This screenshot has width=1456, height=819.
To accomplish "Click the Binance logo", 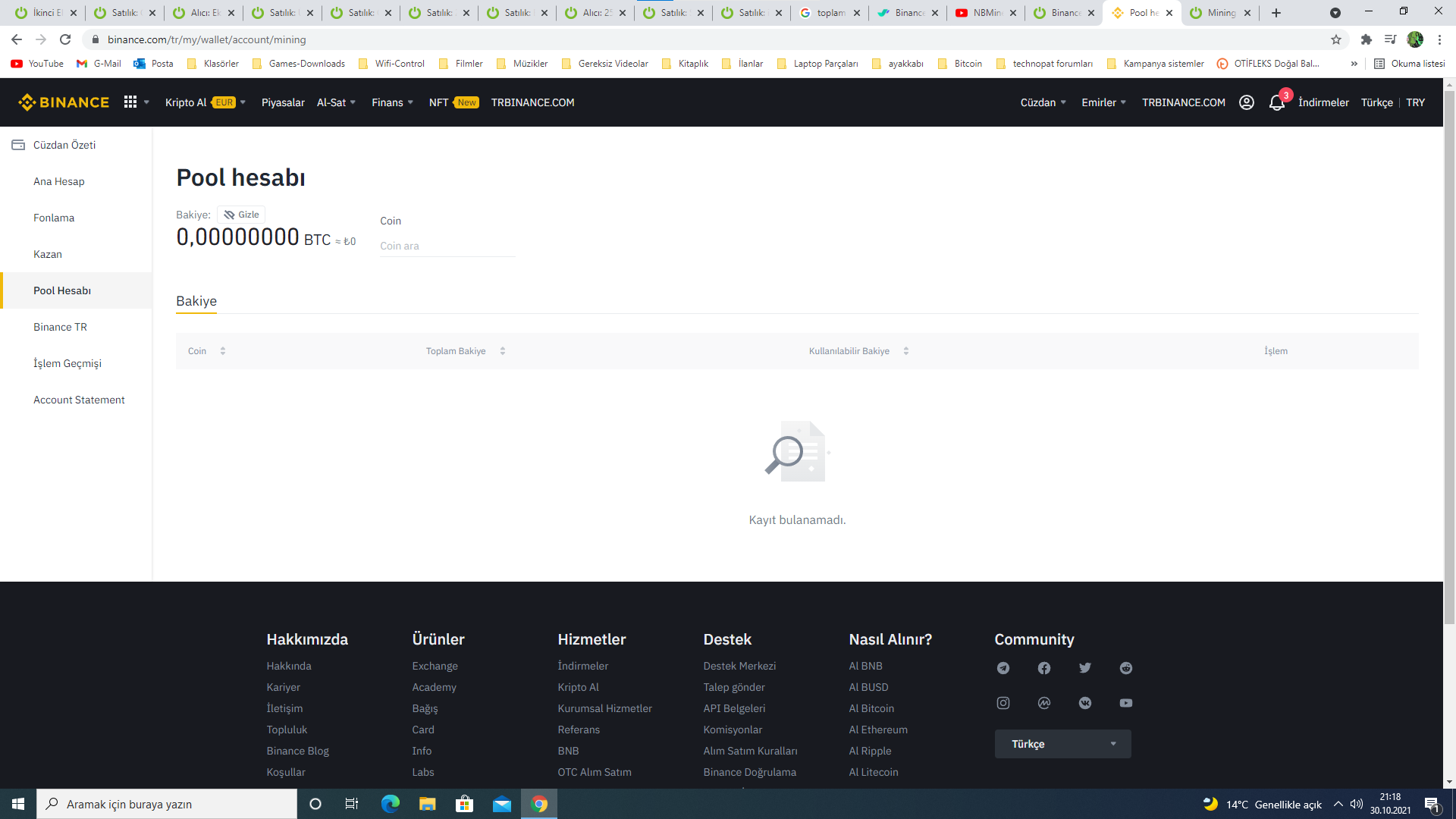I will [64, 102].
